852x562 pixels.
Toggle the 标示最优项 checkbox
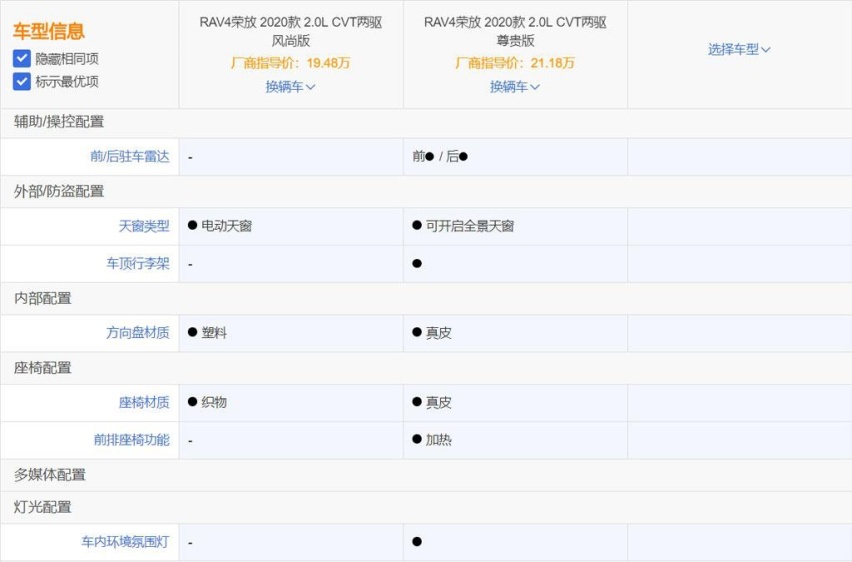point(22,82)
